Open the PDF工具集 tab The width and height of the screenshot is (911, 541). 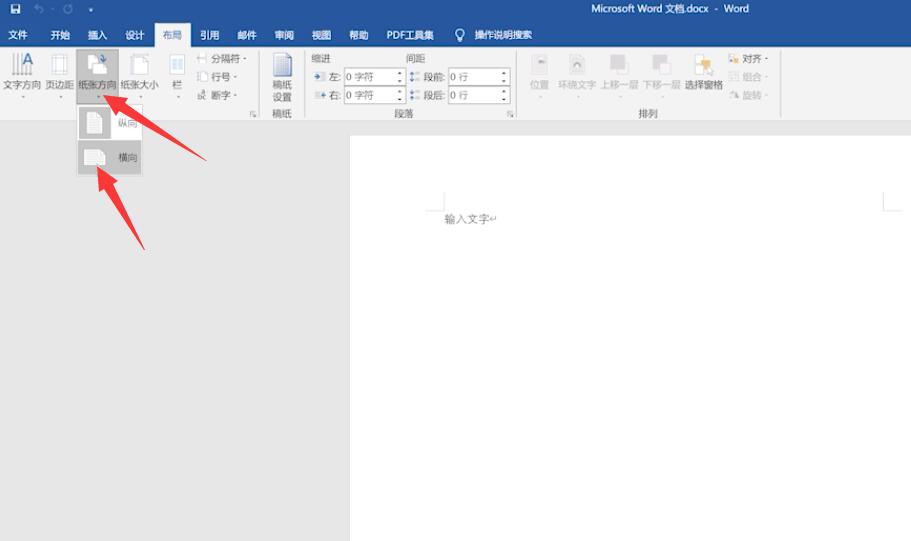click(410, 35)
